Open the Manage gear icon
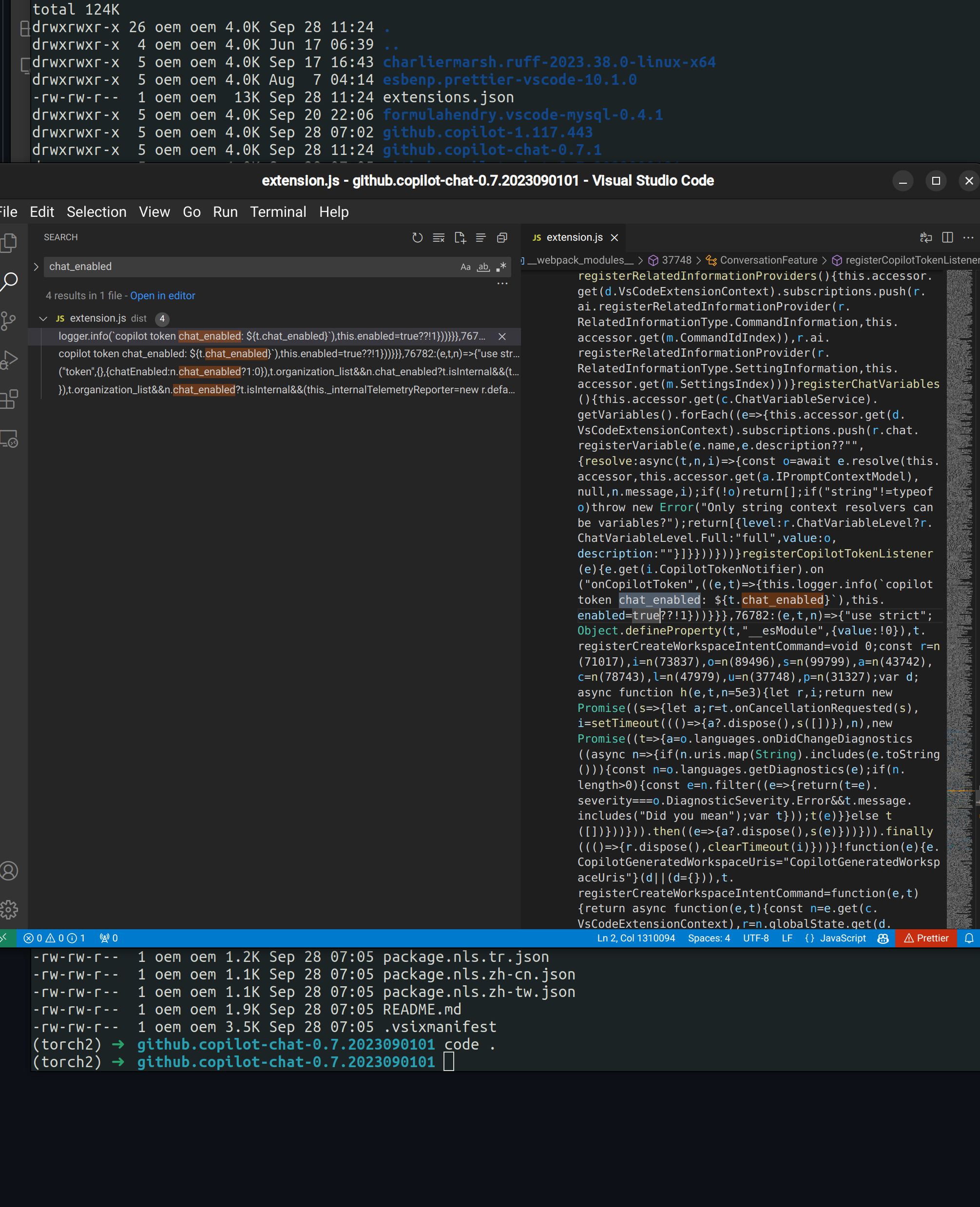The height and width of the screenshot is (1207, 980). click(x=9, y=909)
